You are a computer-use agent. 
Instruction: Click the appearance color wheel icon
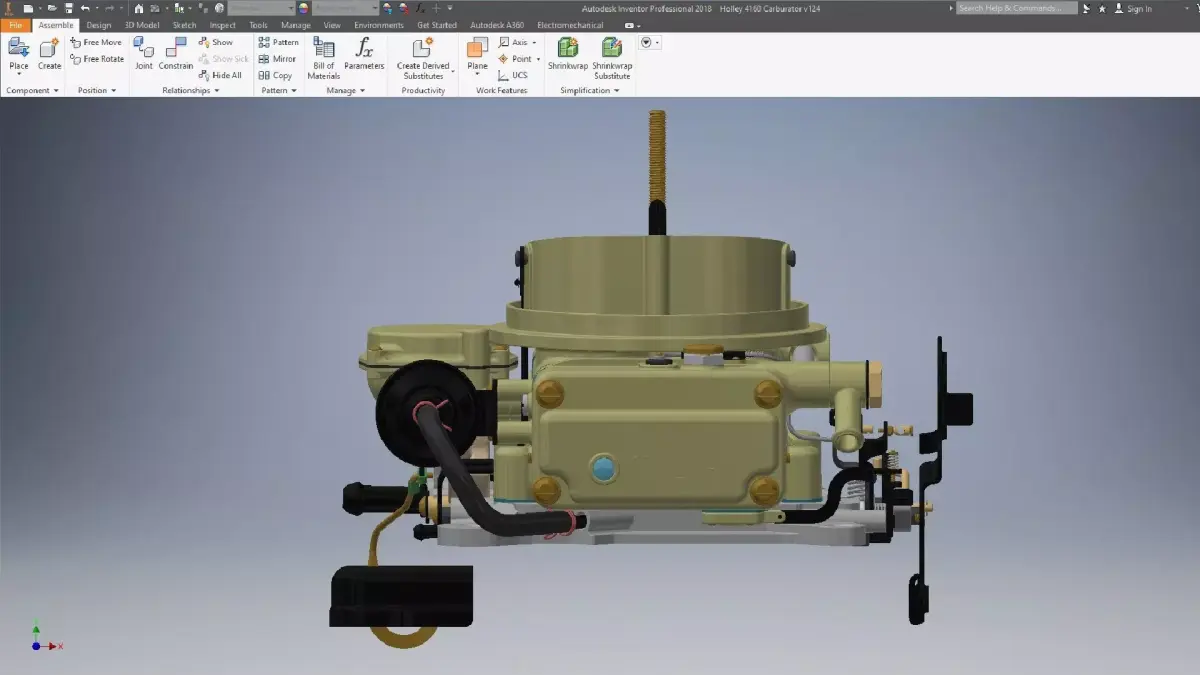304,8
